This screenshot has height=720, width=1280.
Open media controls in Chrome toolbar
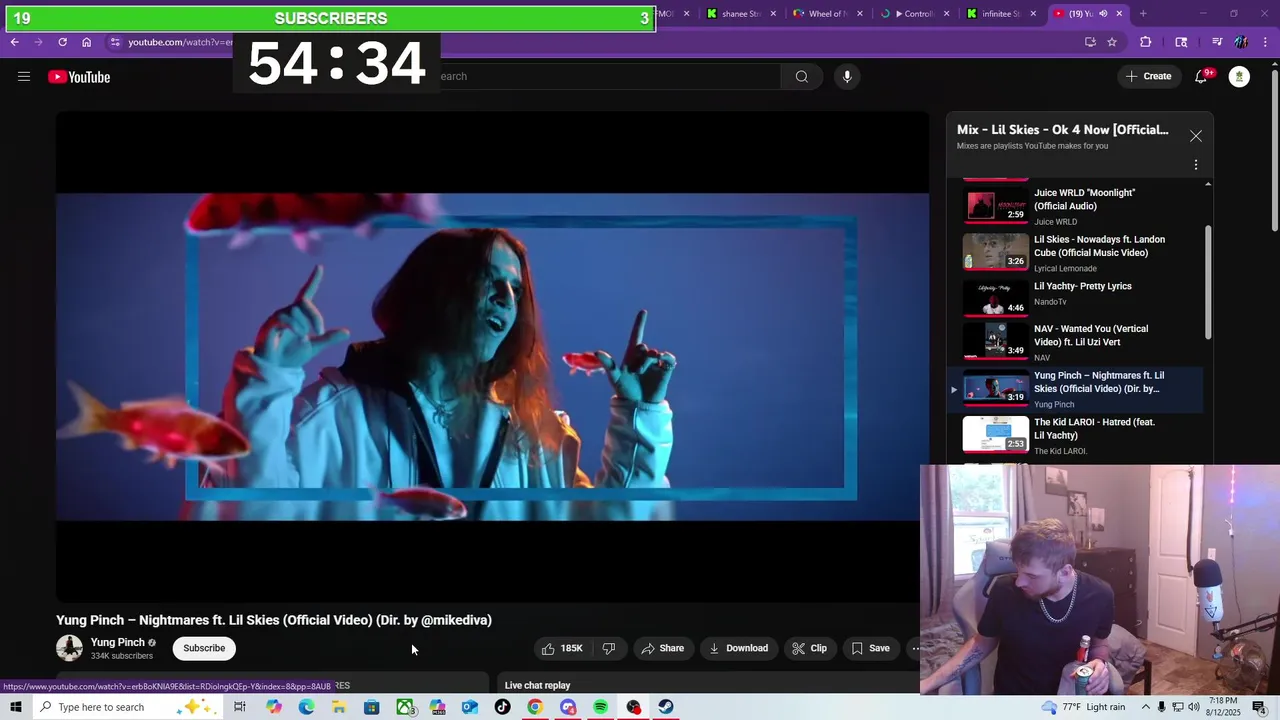click(1217, 42)
